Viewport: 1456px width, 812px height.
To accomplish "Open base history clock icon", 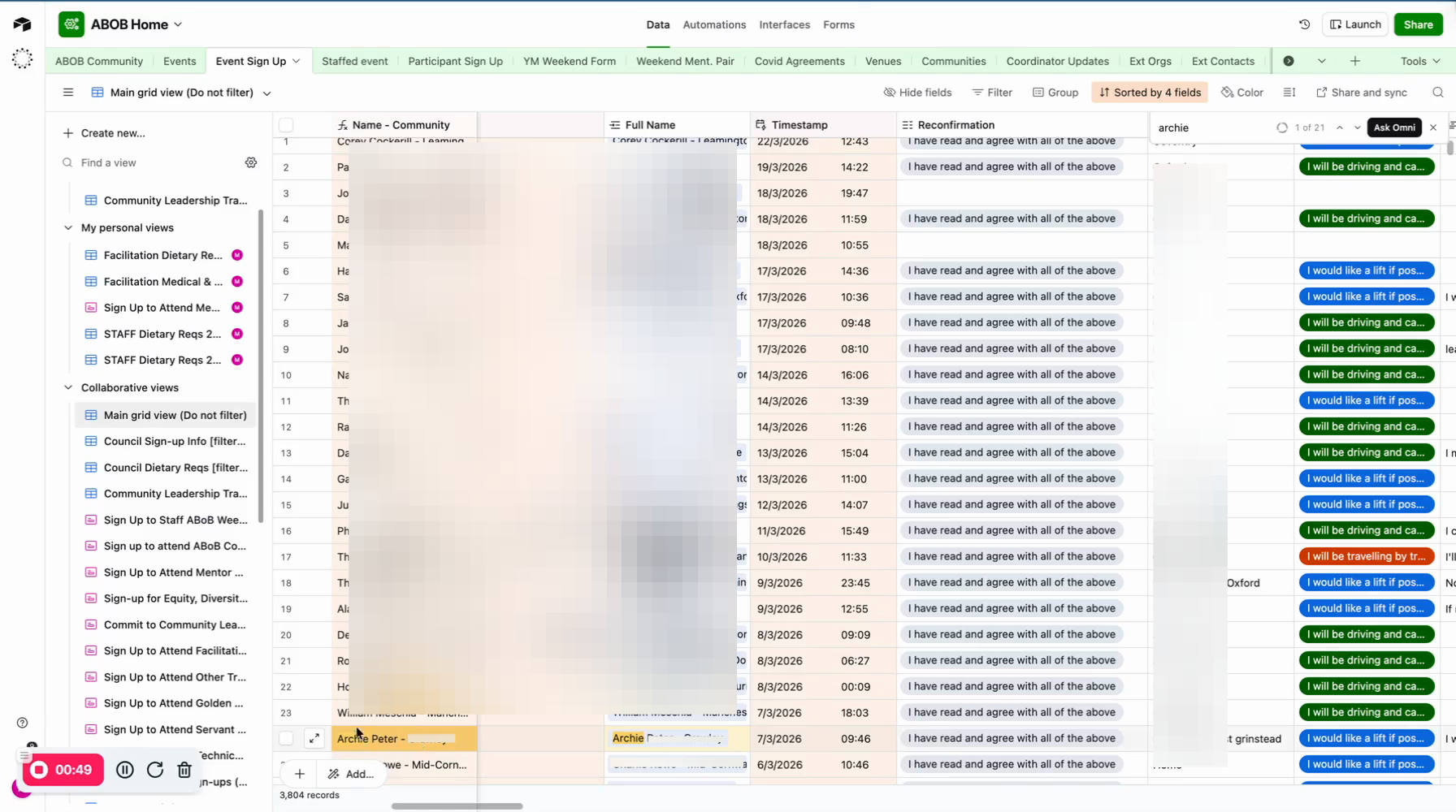I will (1304, 24).
